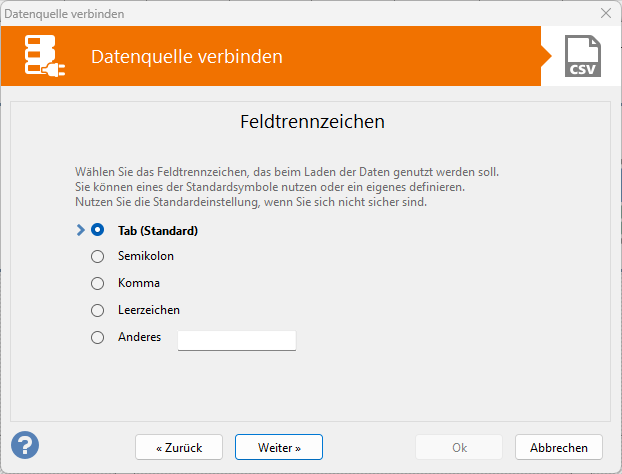The image size is (622, 474).
Task: Click the Feldtrennzeichen heading
Action: coord(313,123)
